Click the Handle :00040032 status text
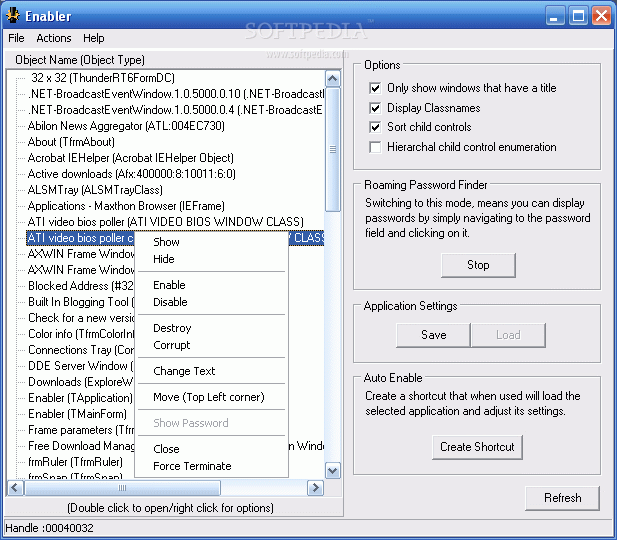 [x=49, y=528]
